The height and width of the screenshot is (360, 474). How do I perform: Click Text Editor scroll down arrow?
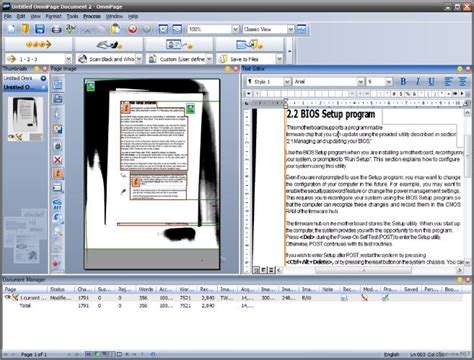[467, 262]
